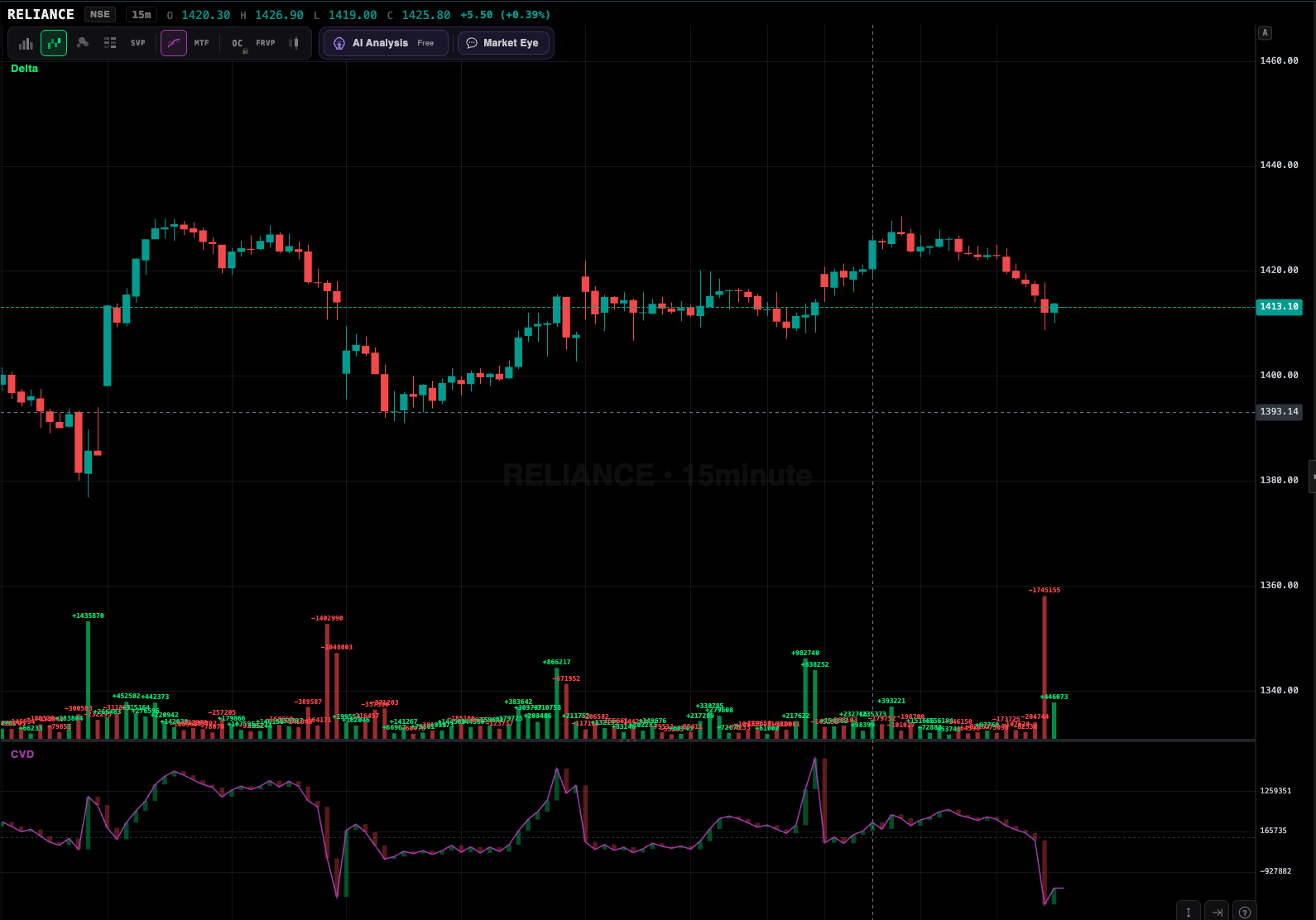Select the bubbles chart icon
The image size is (1316, 920).
[x=82, y=43]
